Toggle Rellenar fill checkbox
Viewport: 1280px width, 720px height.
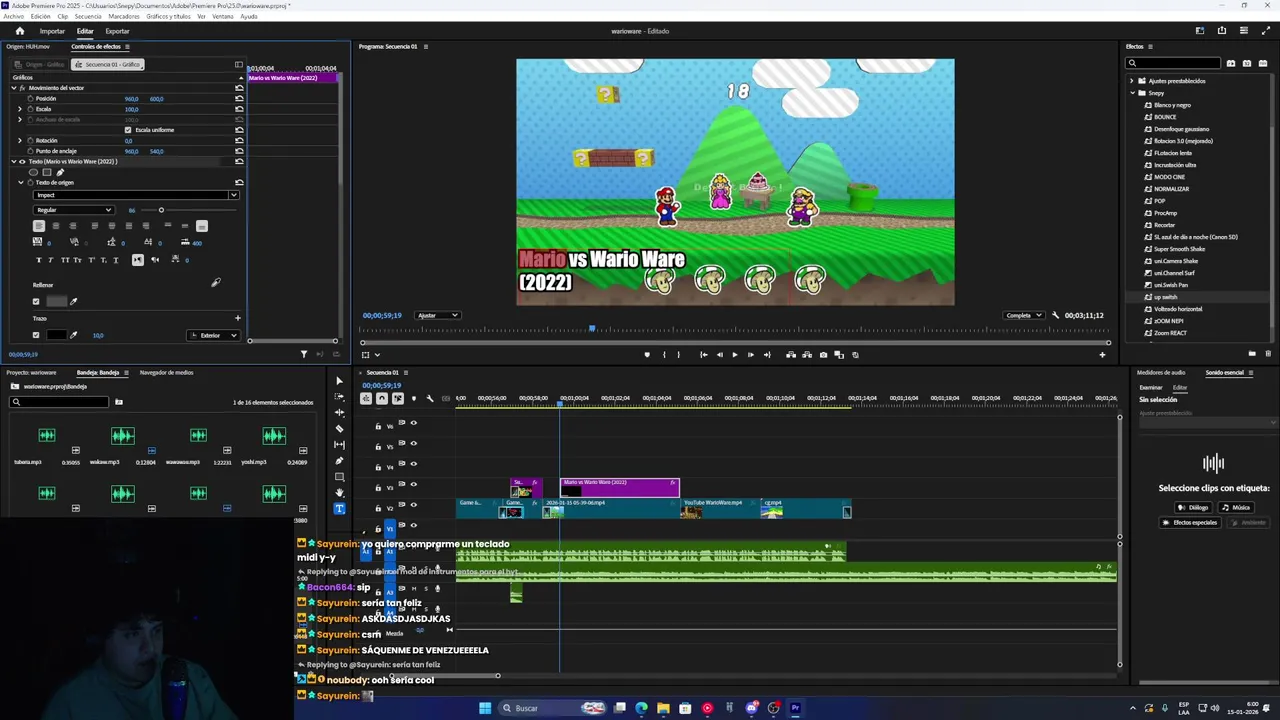pyautogui.click(x=36, y=301)
